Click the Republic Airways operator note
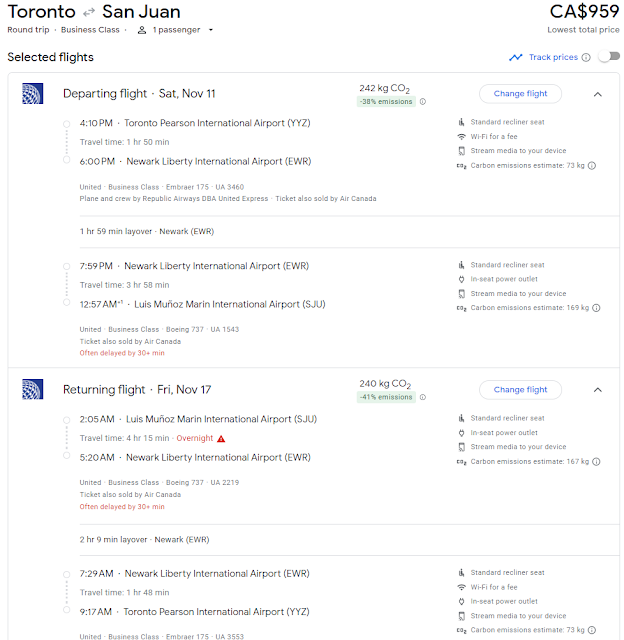 pyautogui.click(x=173, y=199)
